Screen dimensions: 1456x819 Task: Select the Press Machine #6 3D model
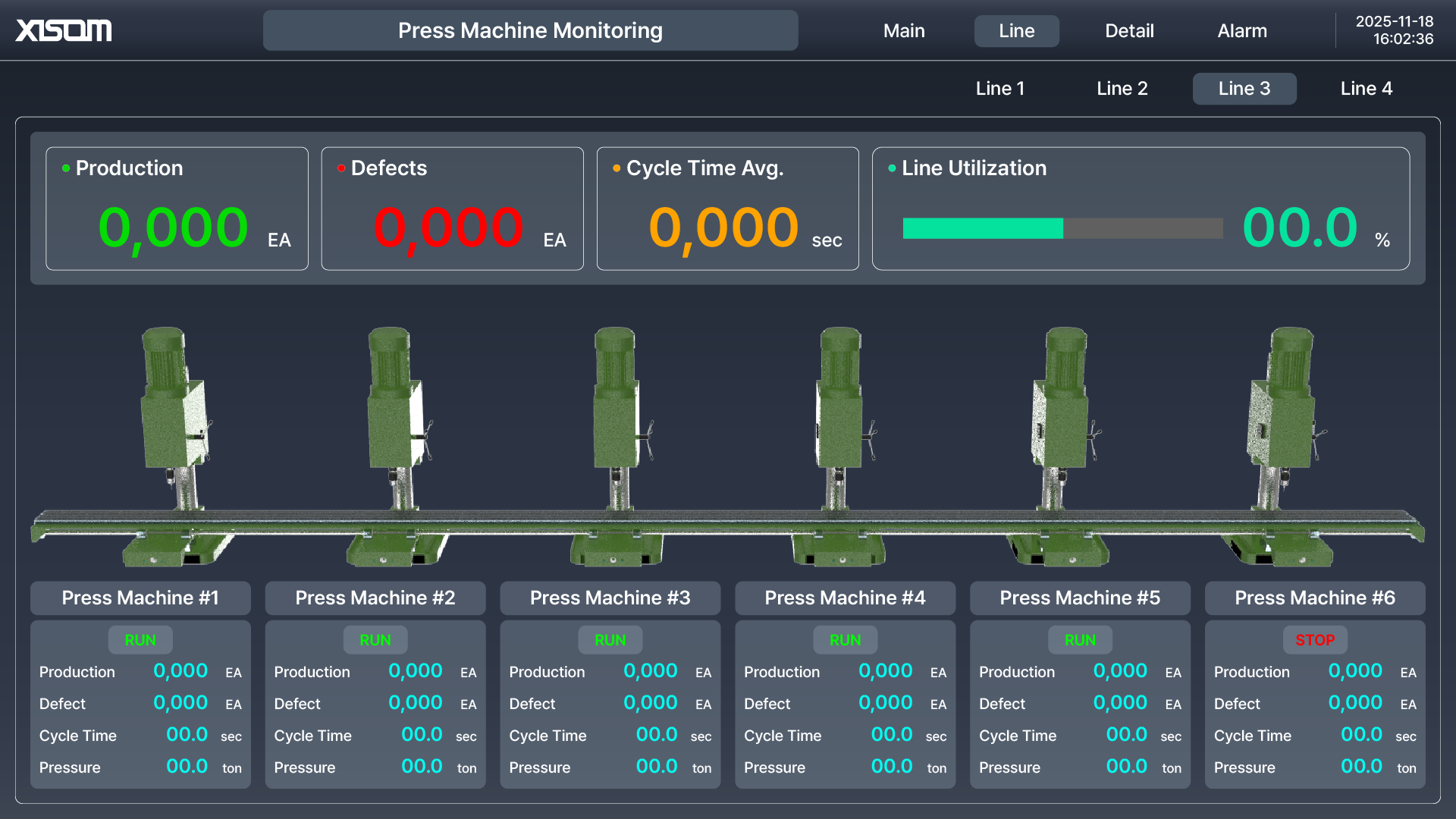(1283, 425)
